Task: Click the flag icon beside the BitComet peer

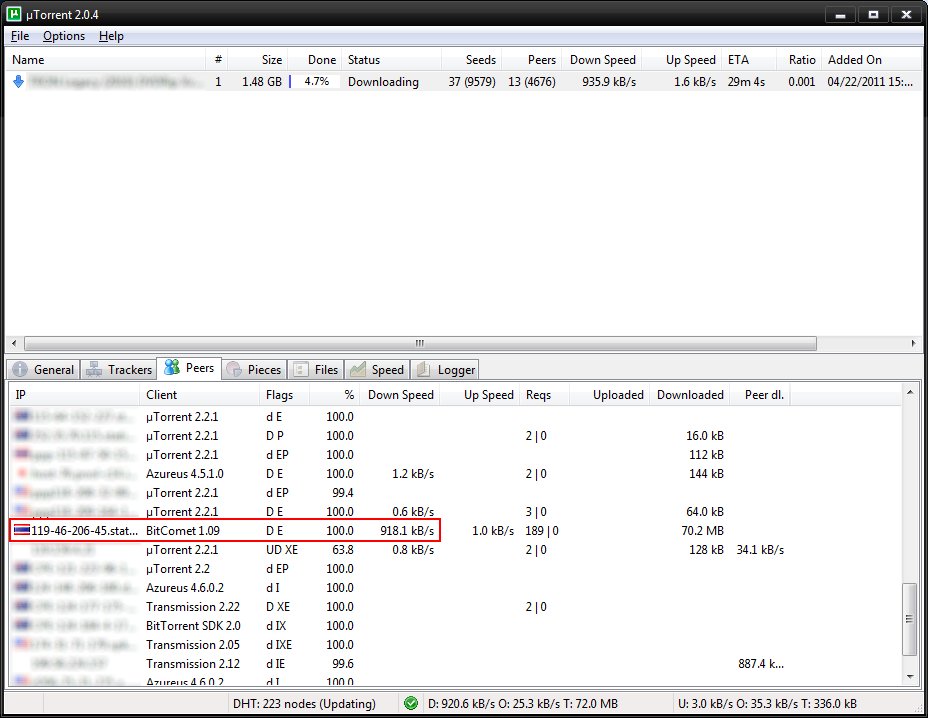Action: pos(21,531)
